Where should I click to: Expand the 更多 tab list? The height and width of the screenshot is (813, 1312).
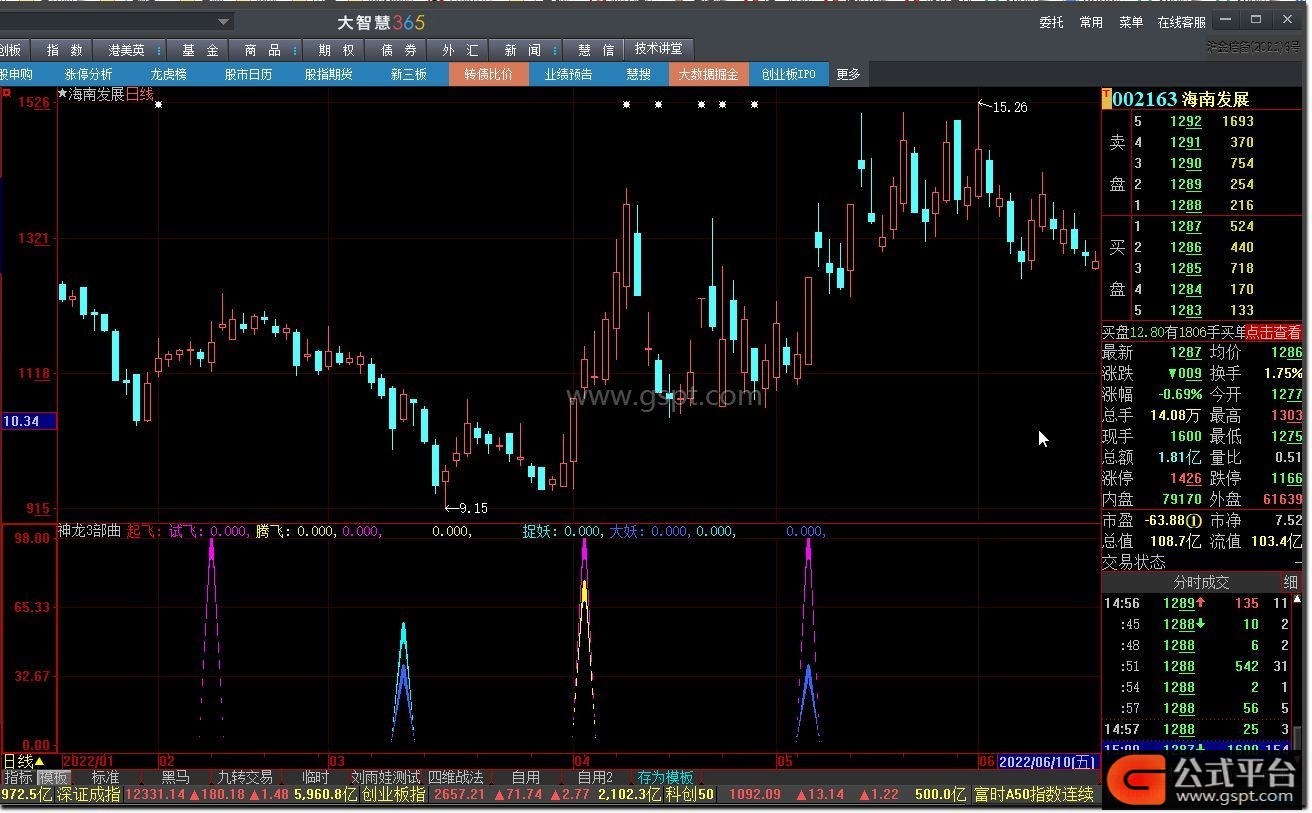(x=848, y=74)
